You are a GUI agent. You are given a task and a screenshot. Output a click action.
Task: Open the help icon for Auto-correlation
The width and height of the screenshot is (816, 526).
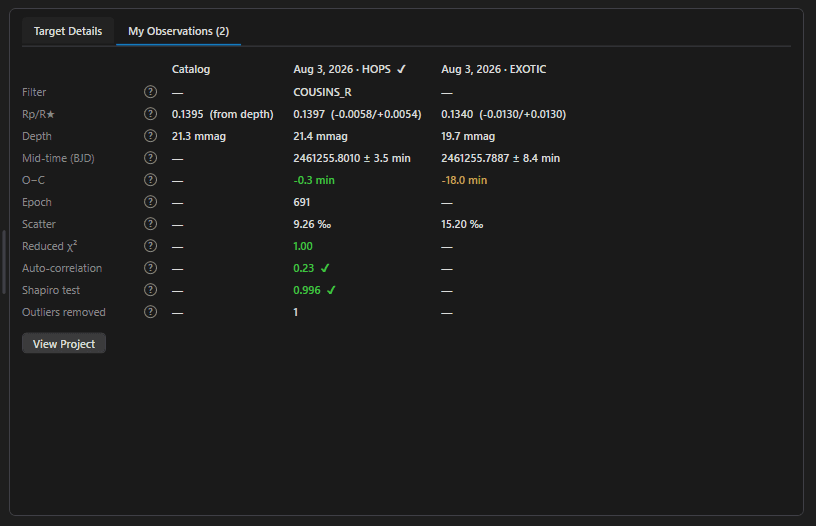(x=150, y=268)
